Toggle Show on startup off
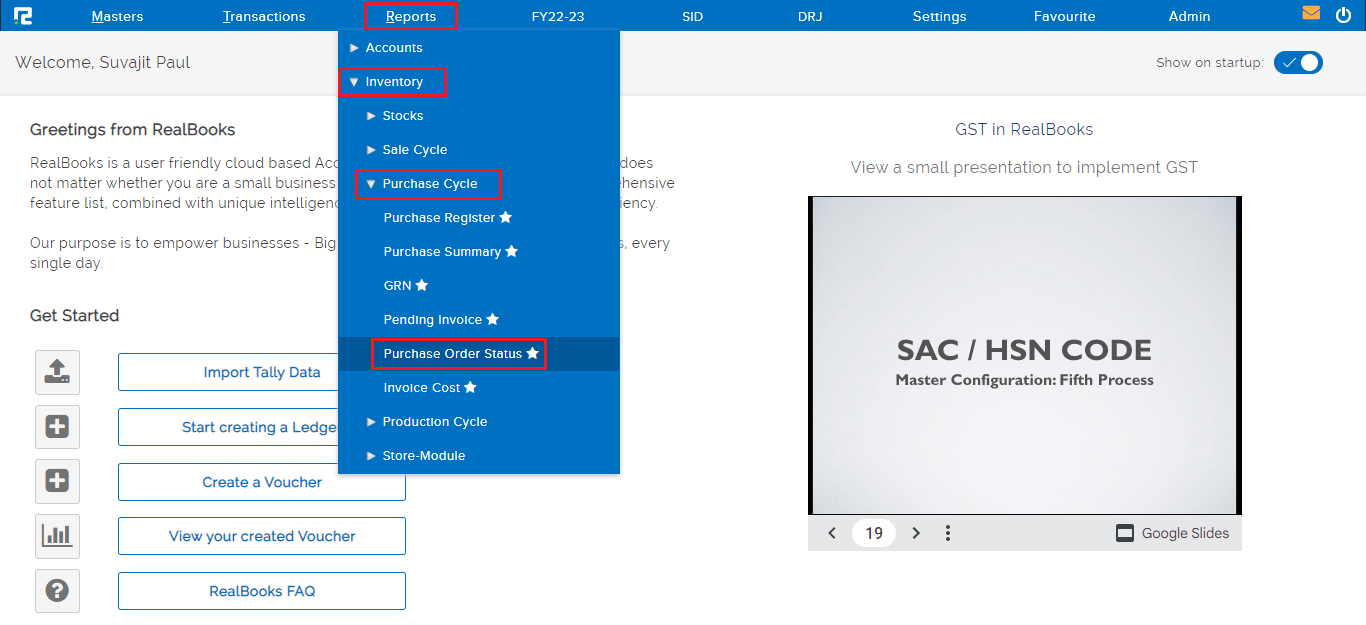The image size is (1366, 625). click(1298, 62)
